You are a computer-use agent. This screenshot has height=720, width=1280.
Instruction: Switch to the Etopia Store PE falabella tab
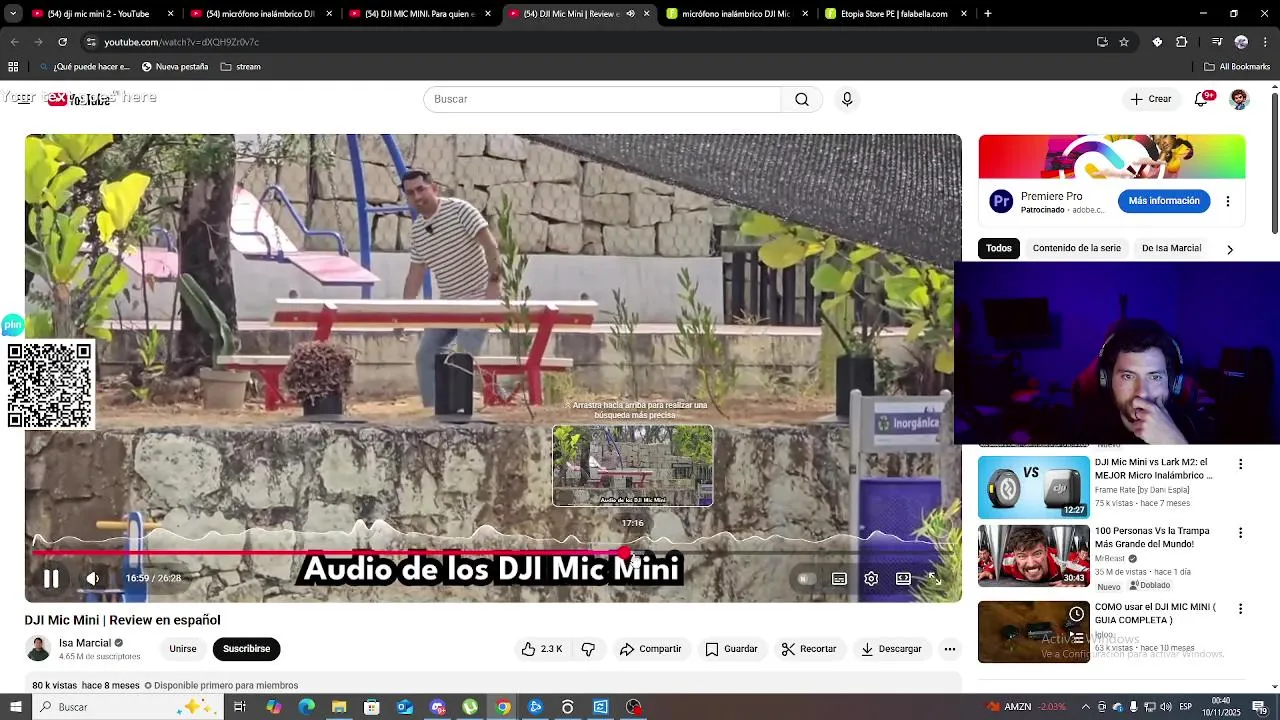pos(894,14)
